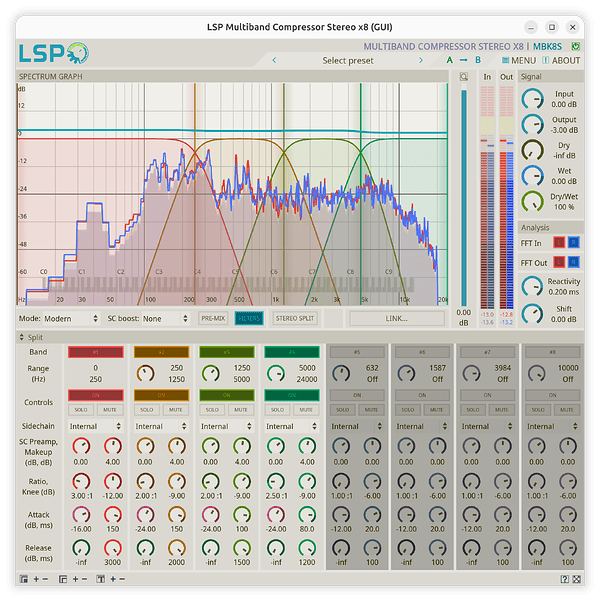
Task: Go to the previous preset arrow
Action: 274,60
